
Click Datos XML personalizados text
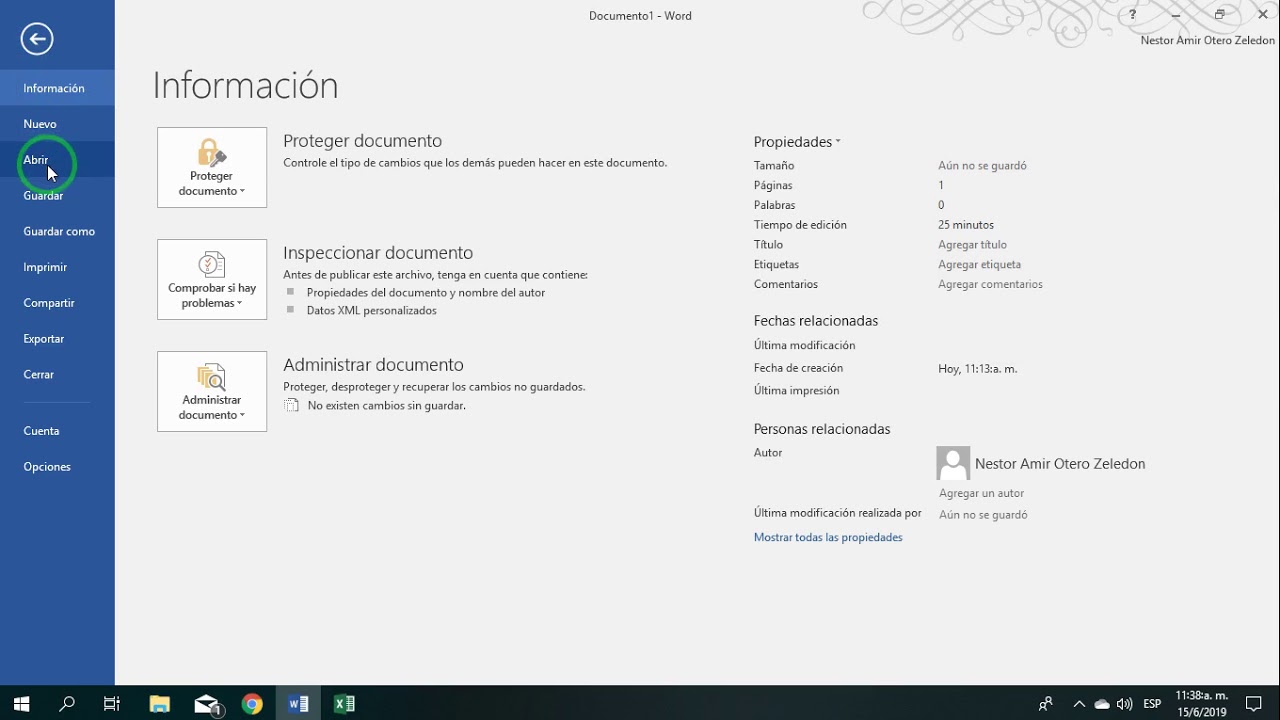point(372,311)
